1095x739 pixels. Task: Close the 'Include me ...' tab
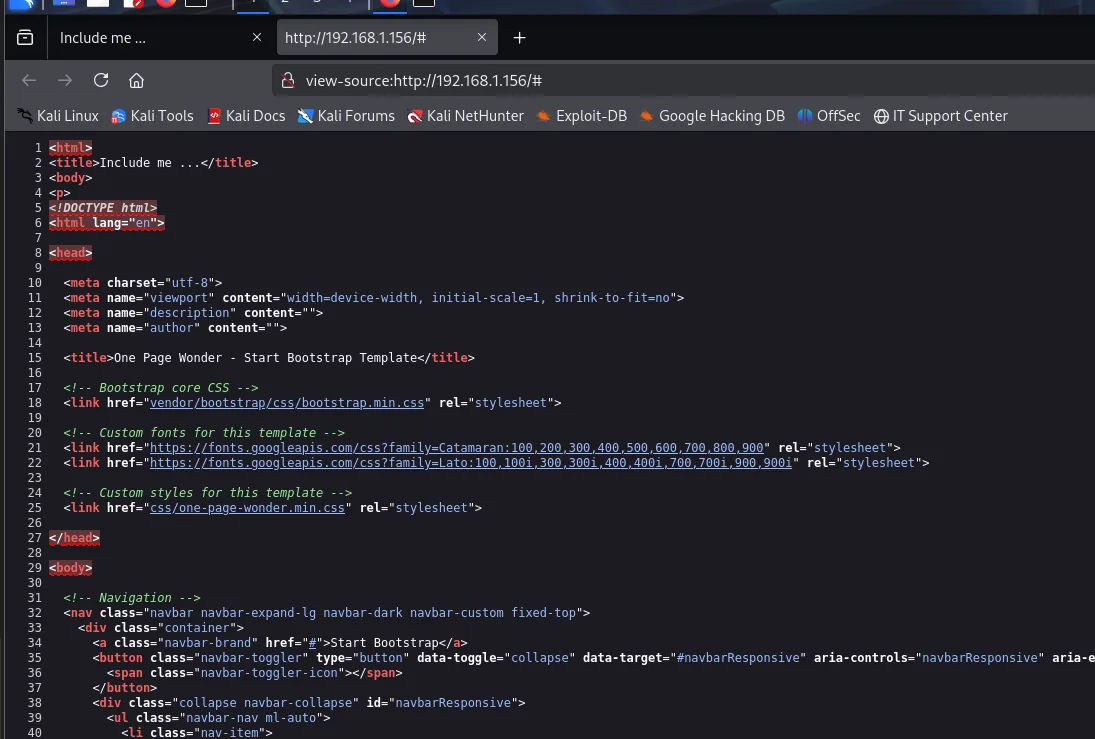257,37
